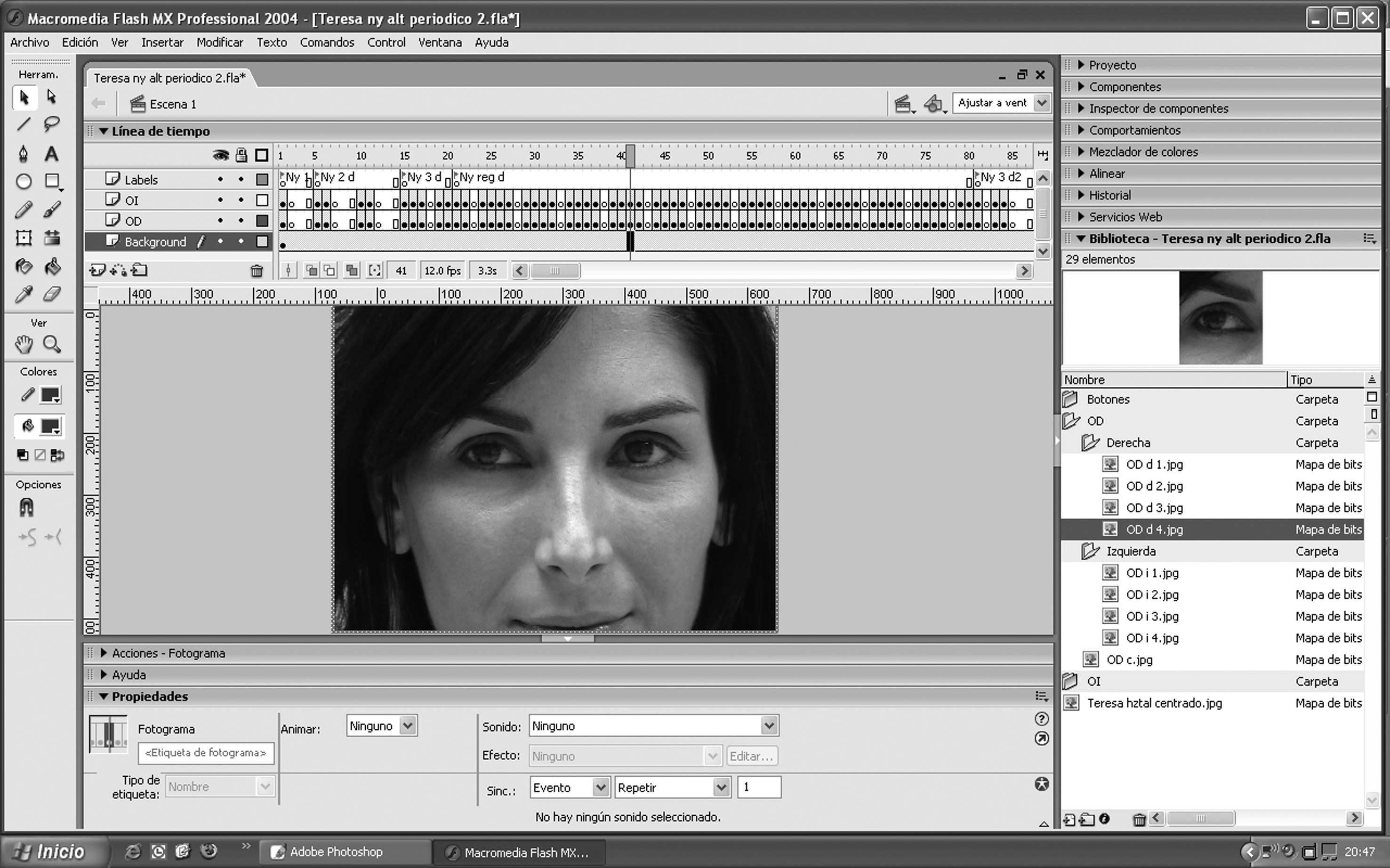
Task: Toggle lock dot of OD layer
Action: point(241,221)
